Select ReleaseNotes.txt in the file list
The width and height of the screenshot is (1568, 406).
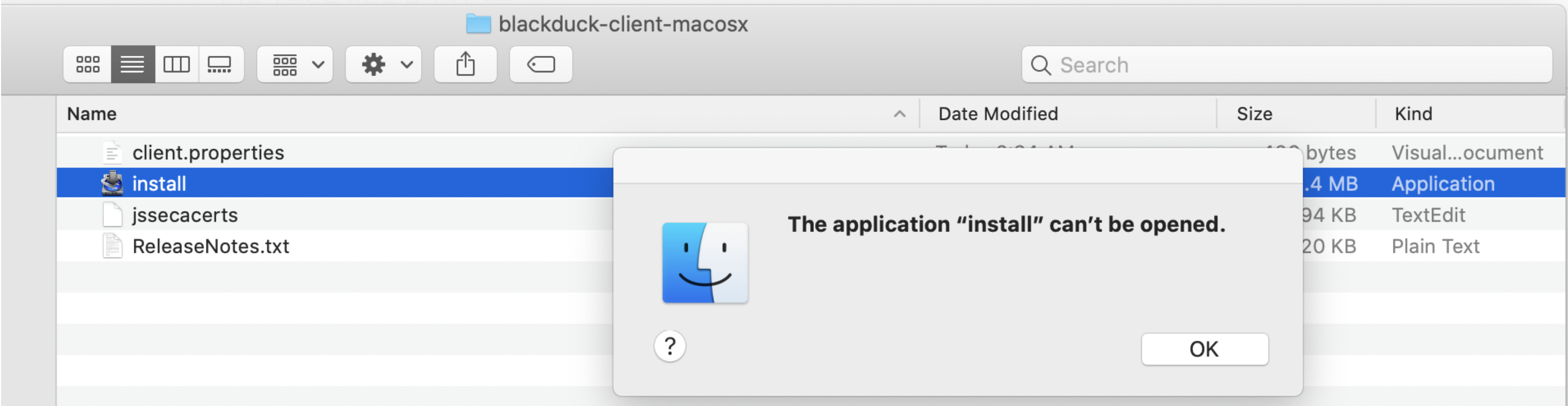click(x=211, y=246)
